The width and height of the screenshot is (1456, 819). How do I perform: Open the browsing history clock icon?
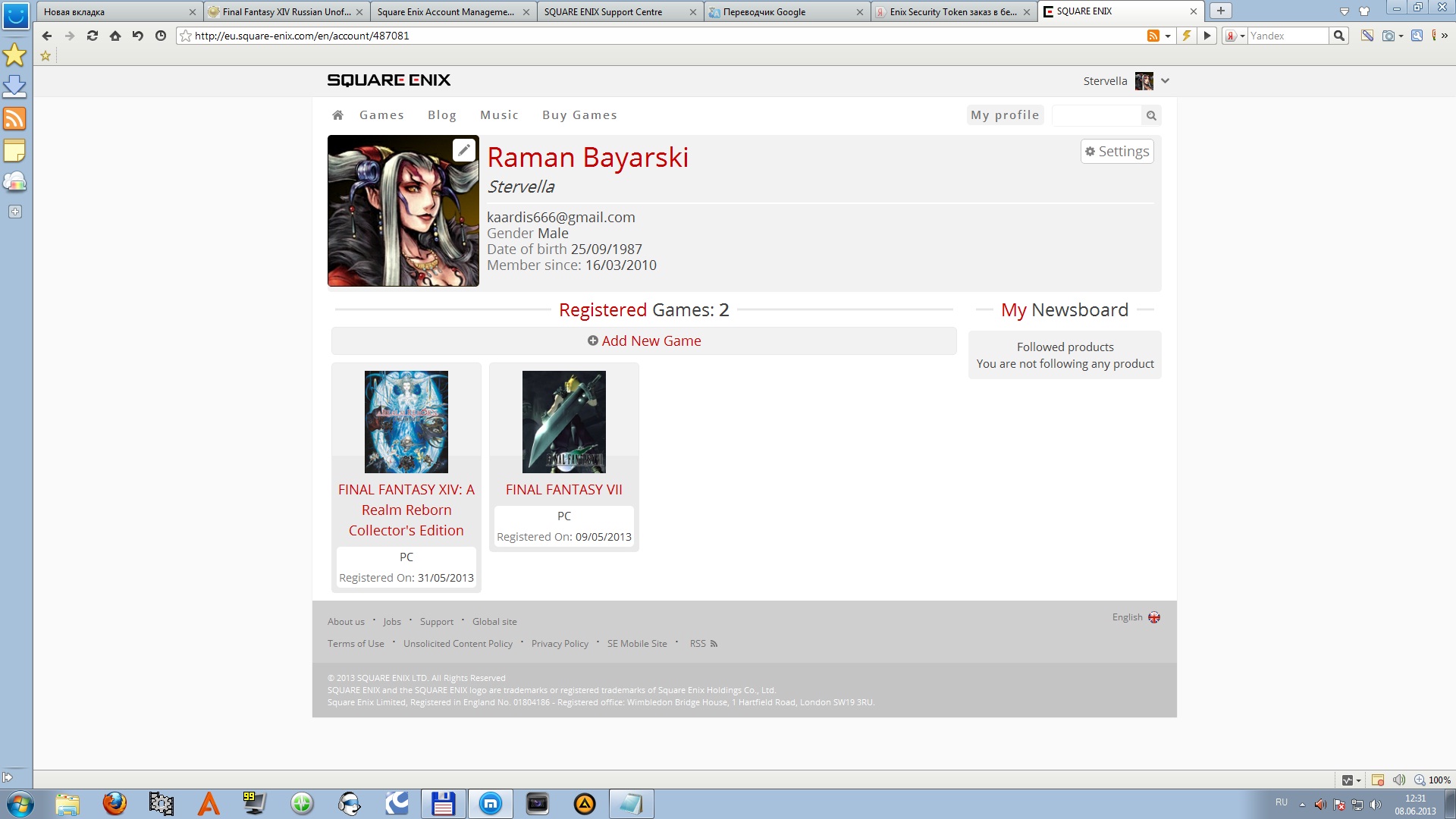tap(161, 36)
